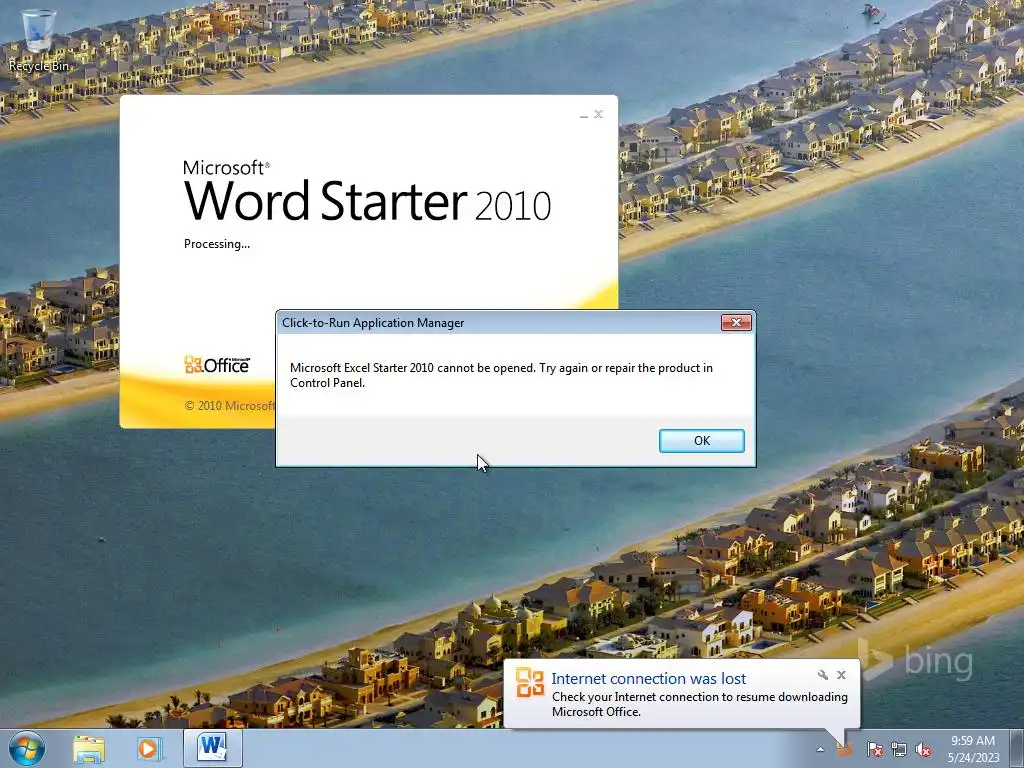Minimize the Word Starter 2010 splash window

(584, 115)
